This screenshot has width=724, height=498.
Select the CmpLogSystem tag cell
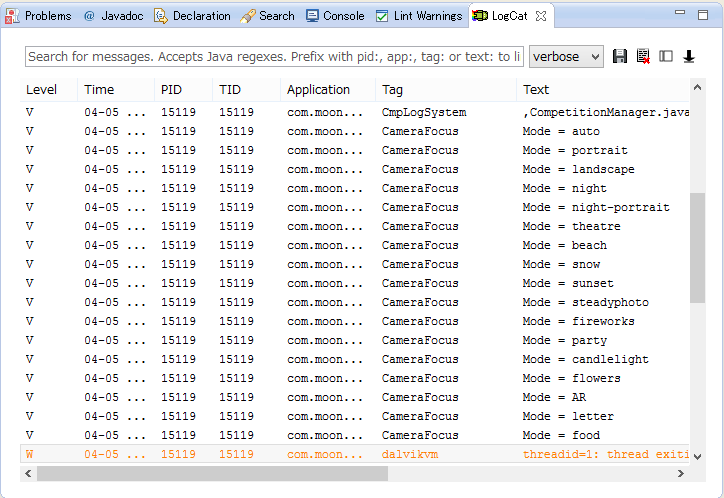[x=424, y=112]
